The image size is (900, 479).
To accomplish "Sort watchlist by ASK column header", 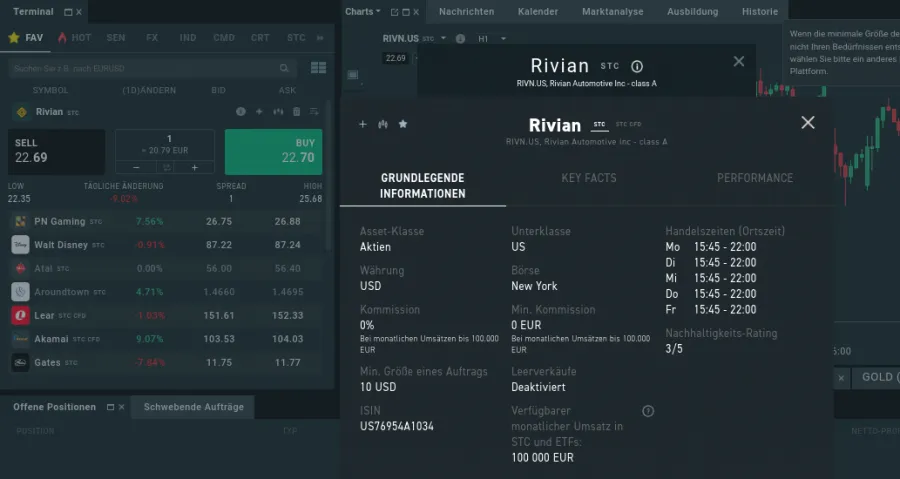I will [x=288, y=90].
